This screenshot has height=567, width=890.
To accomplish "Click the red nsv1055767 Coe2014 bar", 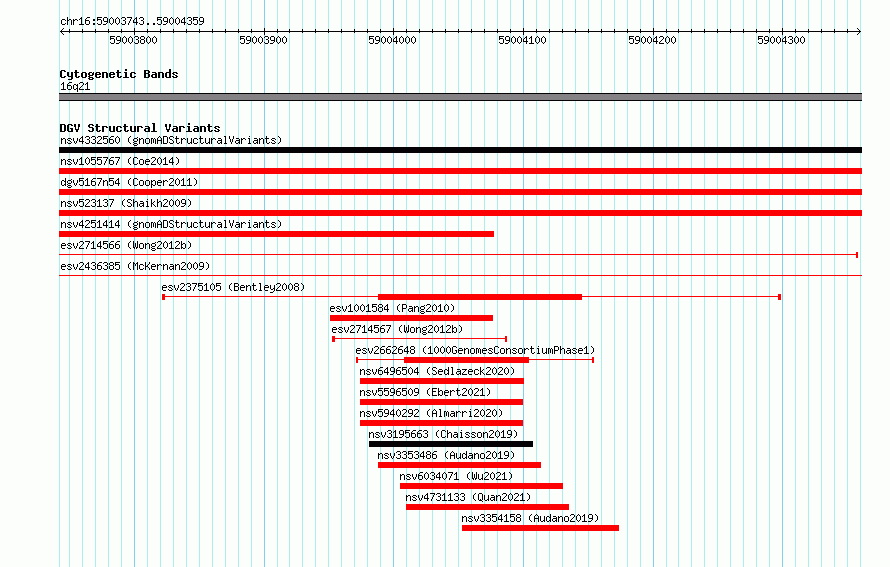I will pos(460,171).
